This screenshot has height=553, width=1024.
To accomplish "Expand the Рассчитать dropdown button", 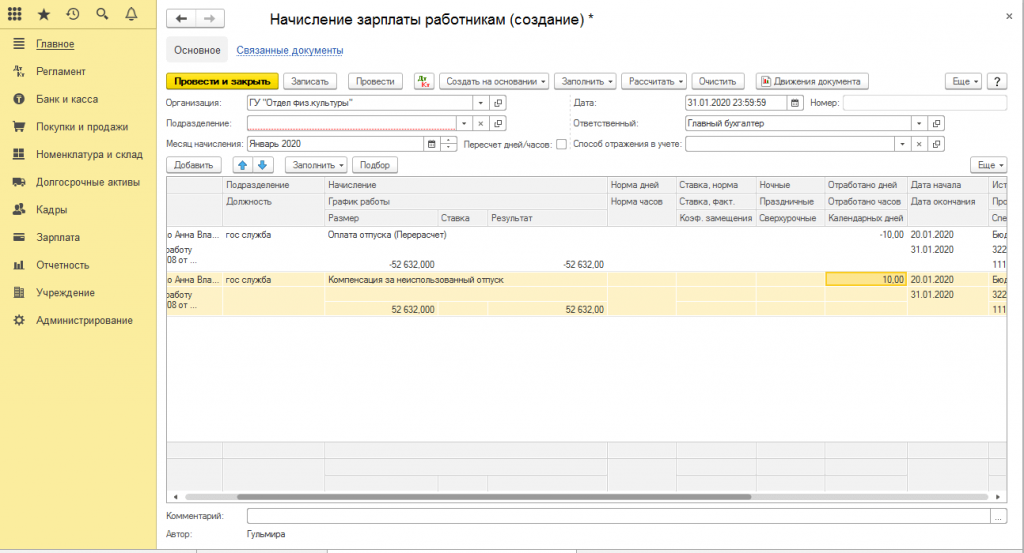I will click(x=654, y=81).
